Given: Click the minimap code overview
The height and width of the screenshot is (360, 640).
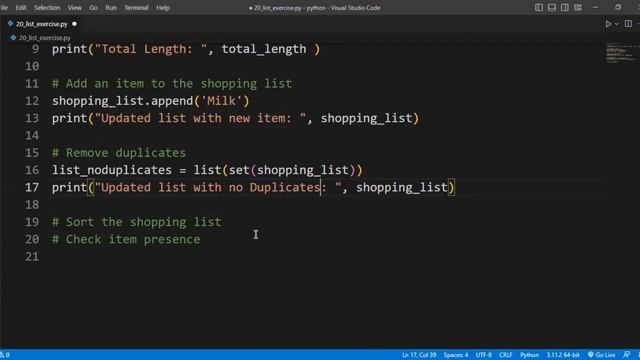Looking at the screenshot, I should click(620, 52).
